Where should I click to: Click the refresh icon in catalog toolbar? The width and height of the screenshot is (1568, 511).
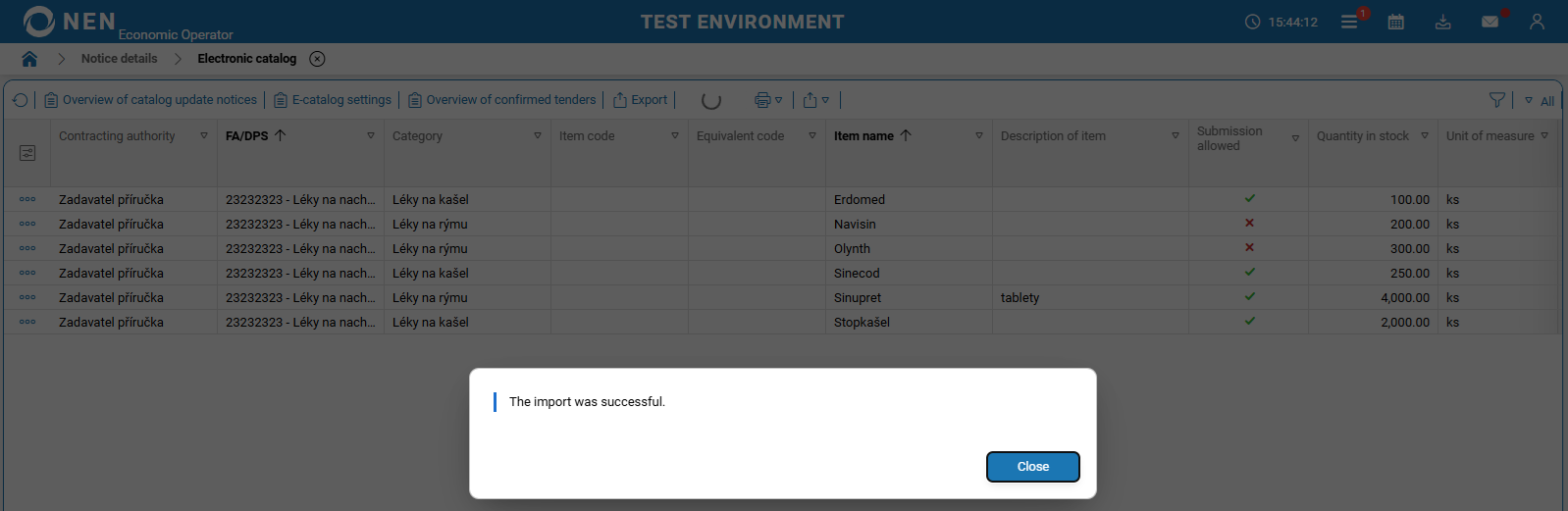pos(21,100)
